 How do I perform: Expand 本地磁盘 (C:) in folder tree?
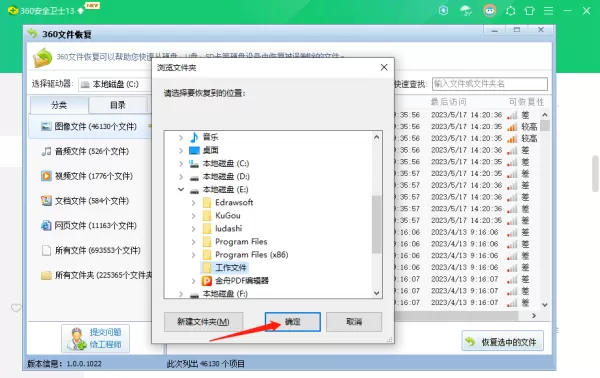coord(181,164)
